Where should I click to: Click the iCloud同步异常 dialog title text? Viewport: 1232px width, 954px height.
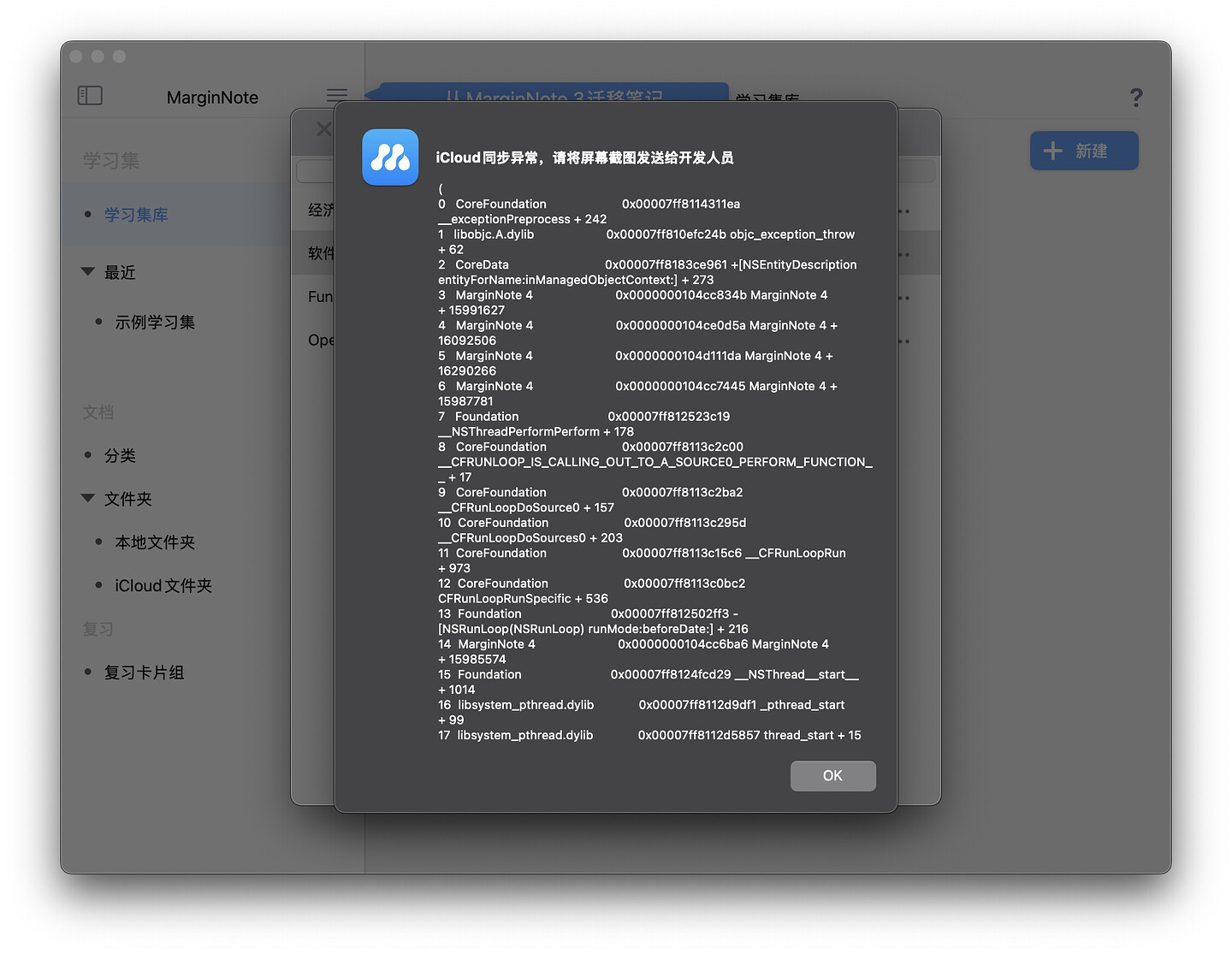(584, 157)
